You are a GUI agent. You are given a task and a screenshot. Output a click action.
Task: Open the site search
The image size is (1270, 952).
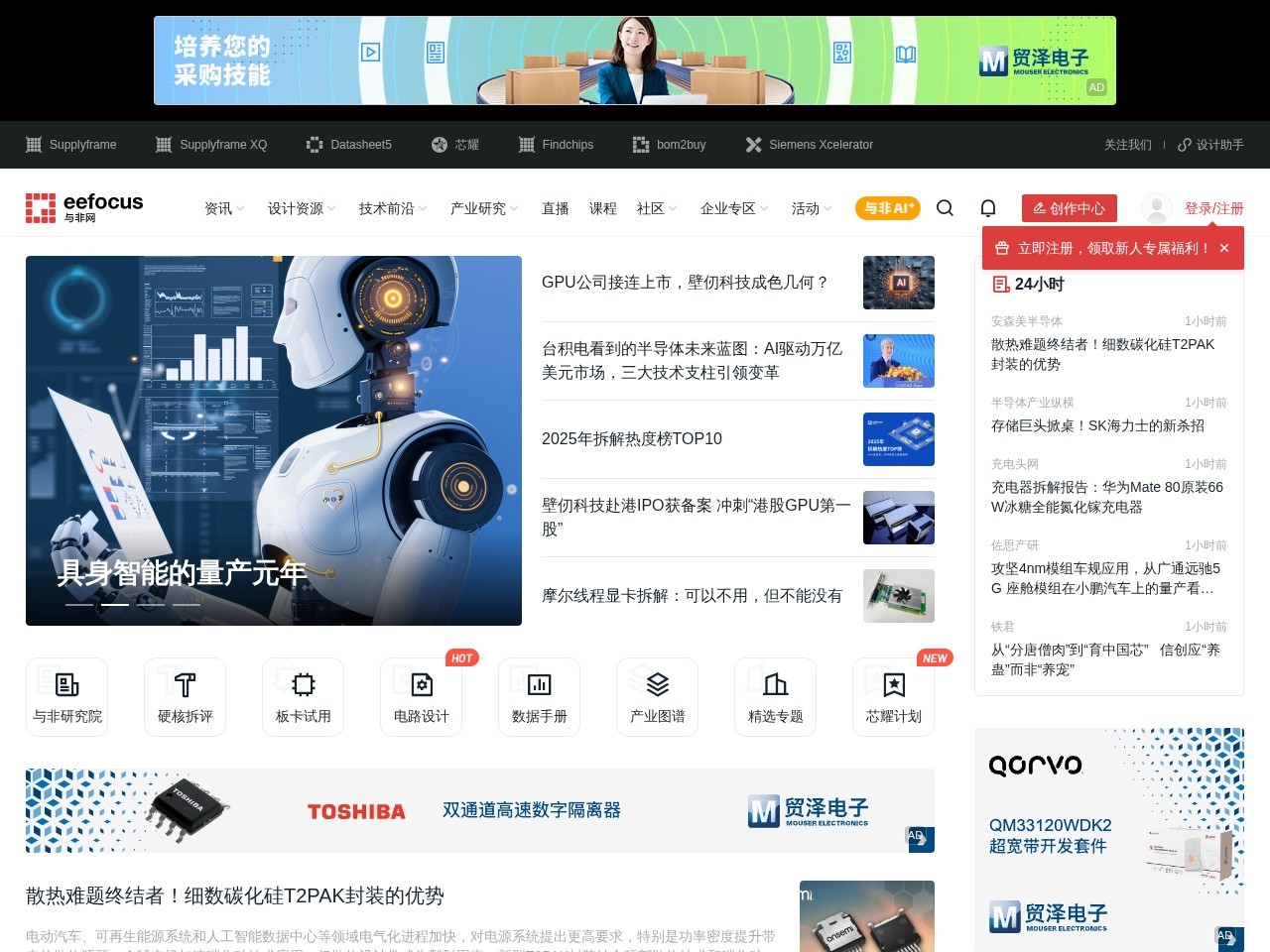pos(945,208)
